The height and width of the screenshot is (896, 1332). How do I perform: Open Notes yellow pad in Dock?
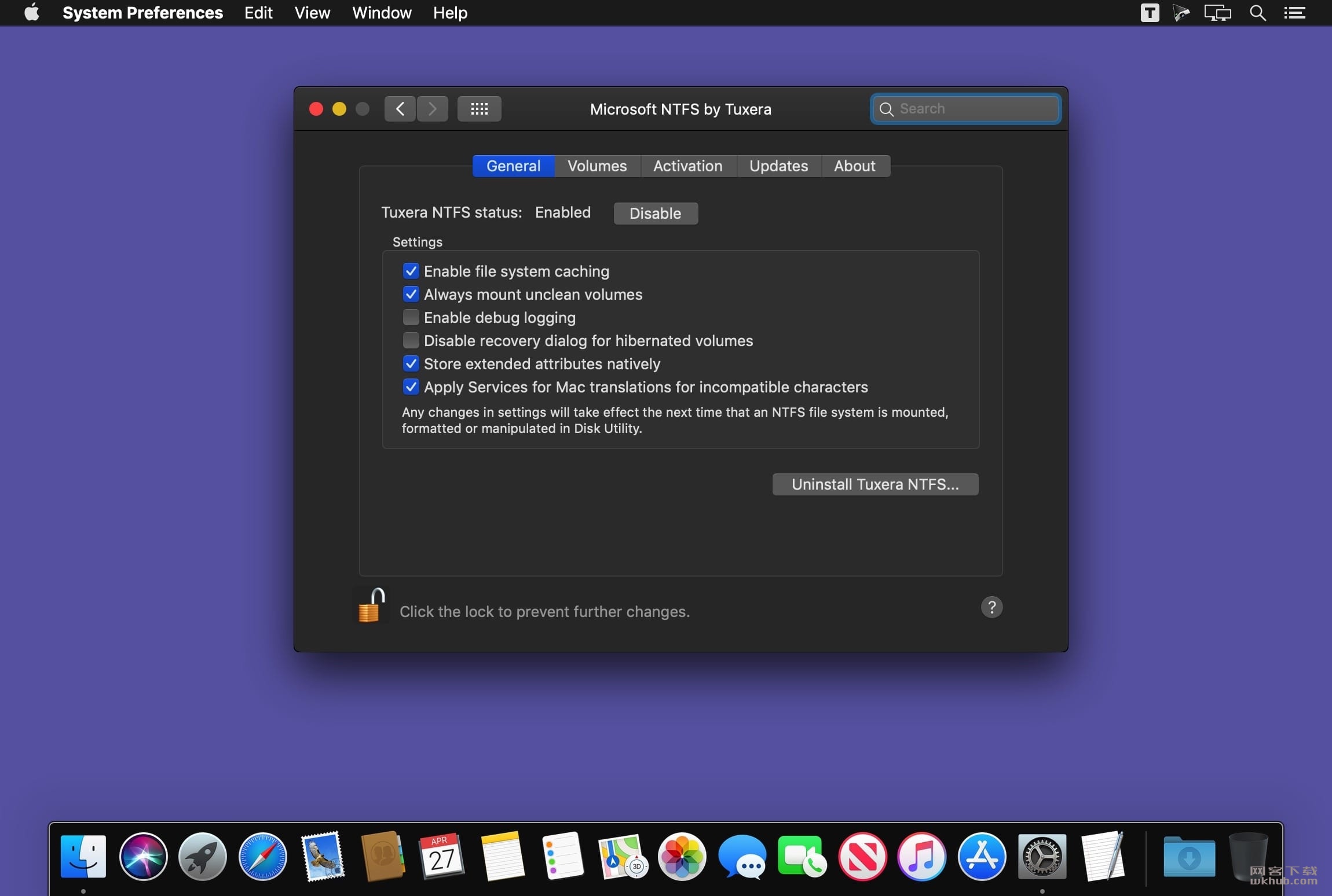click(x=503, y=857)
